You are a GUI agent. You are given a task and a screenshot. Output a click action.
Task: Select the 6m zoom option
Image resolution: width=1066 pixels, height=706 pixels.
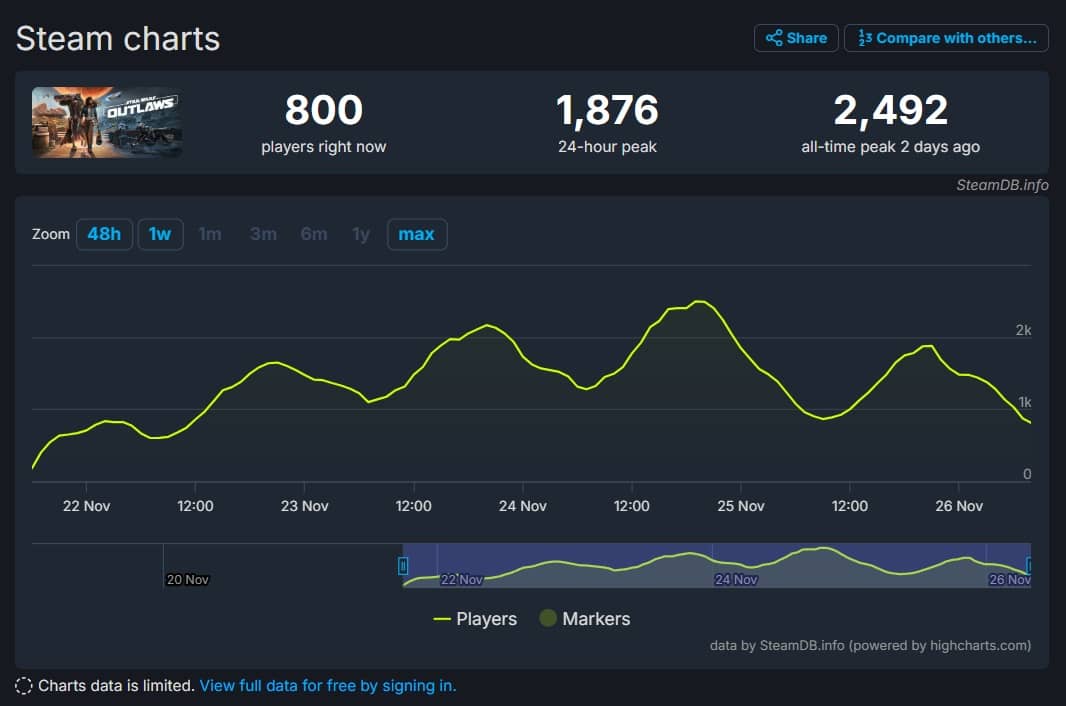pos(314,234)
